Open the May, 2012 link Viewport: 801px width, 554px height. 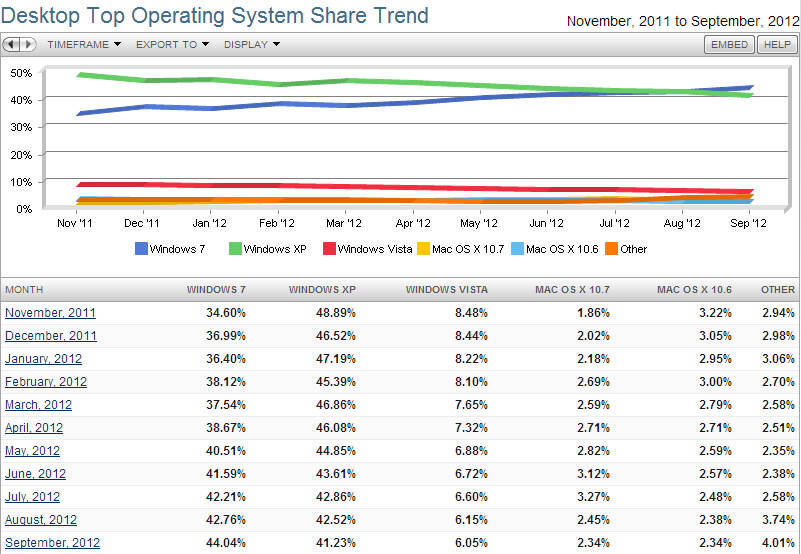click(32, 451)
